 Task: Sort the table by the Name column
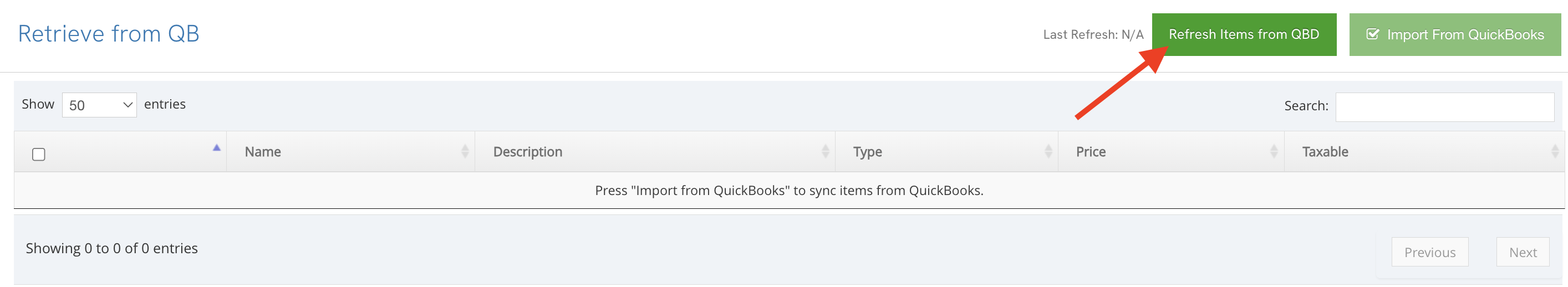(350, 151)
